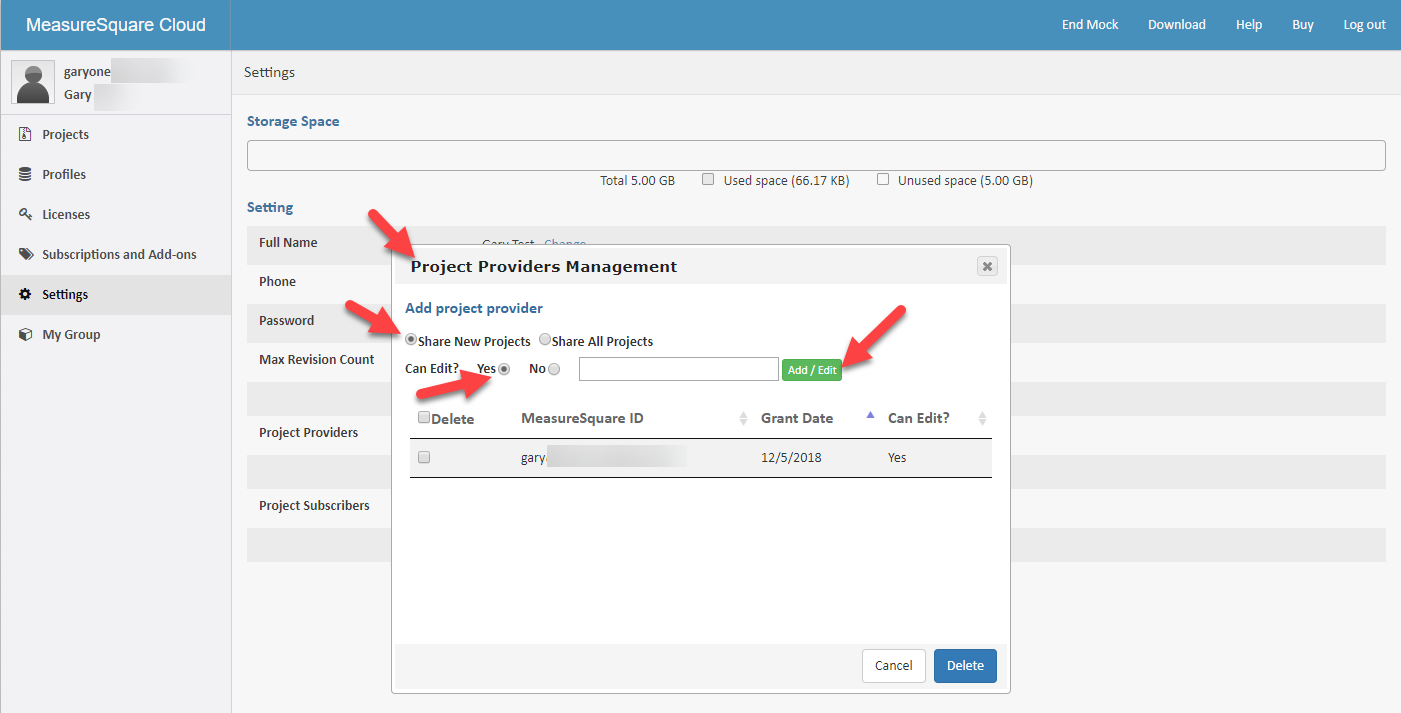Set Can Edit to No
1401x713 pixels.
554,369
